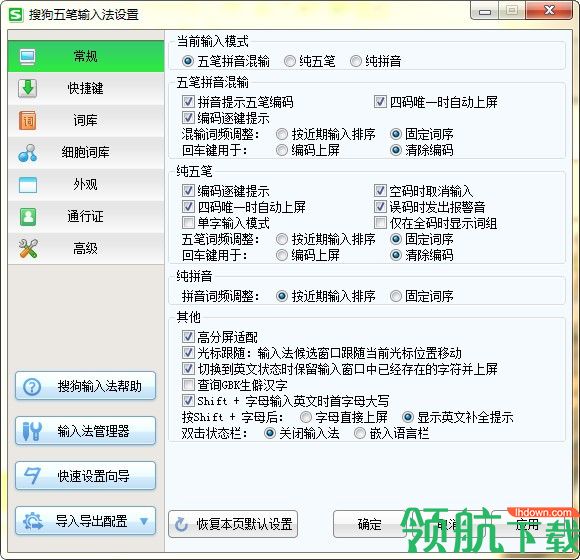Open 输入法管理器
This screenshot has height=560, width=580.
(x=85, y=431)
